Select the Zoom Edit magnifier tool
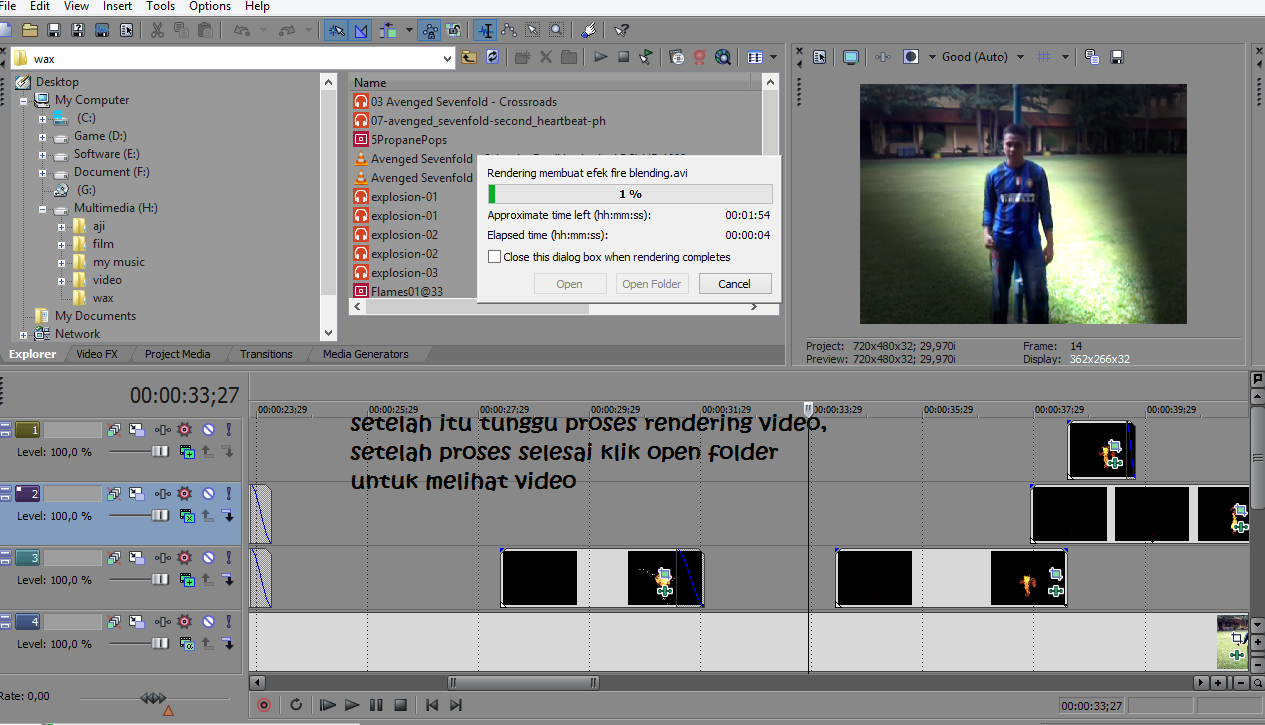The width and height of the screenshot is (1265, 725). pos(556,29)
